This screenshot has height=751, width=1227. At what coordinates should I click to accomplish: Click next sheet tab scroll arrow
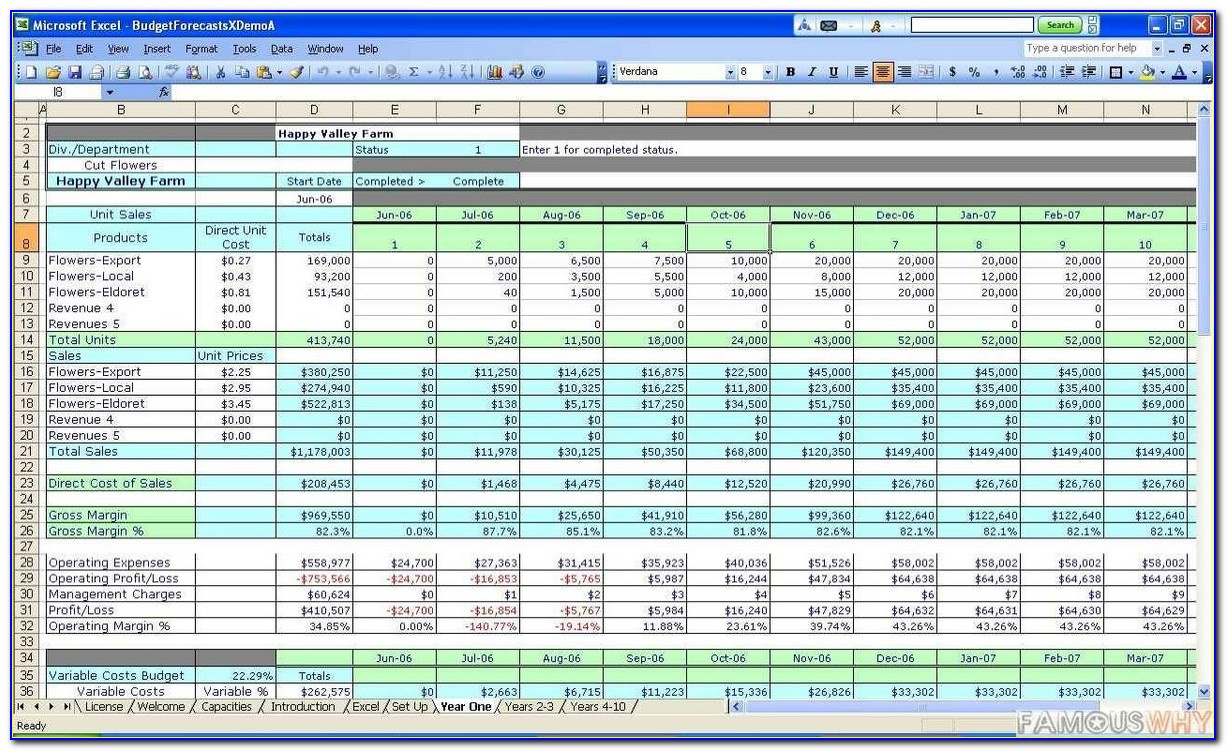click(53, 707)
